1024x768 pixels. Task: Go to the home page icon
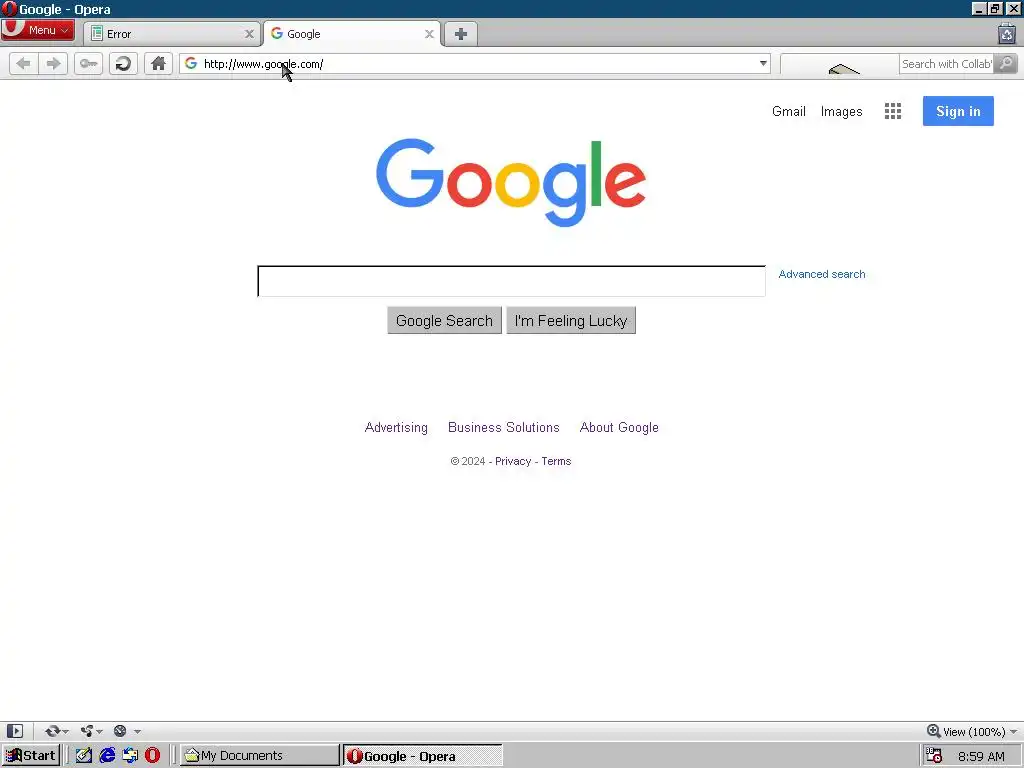coord(158,63)
